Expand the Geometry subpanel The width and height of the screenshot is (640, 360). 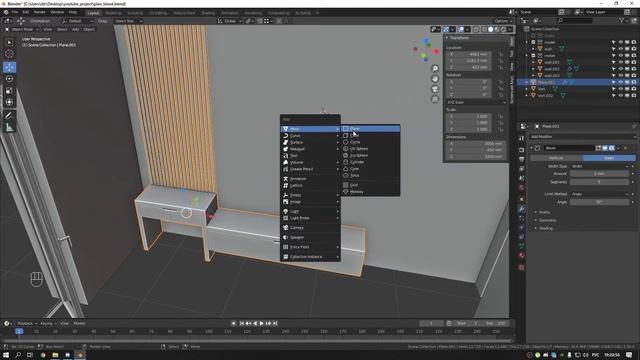click(x=546, y=220)
